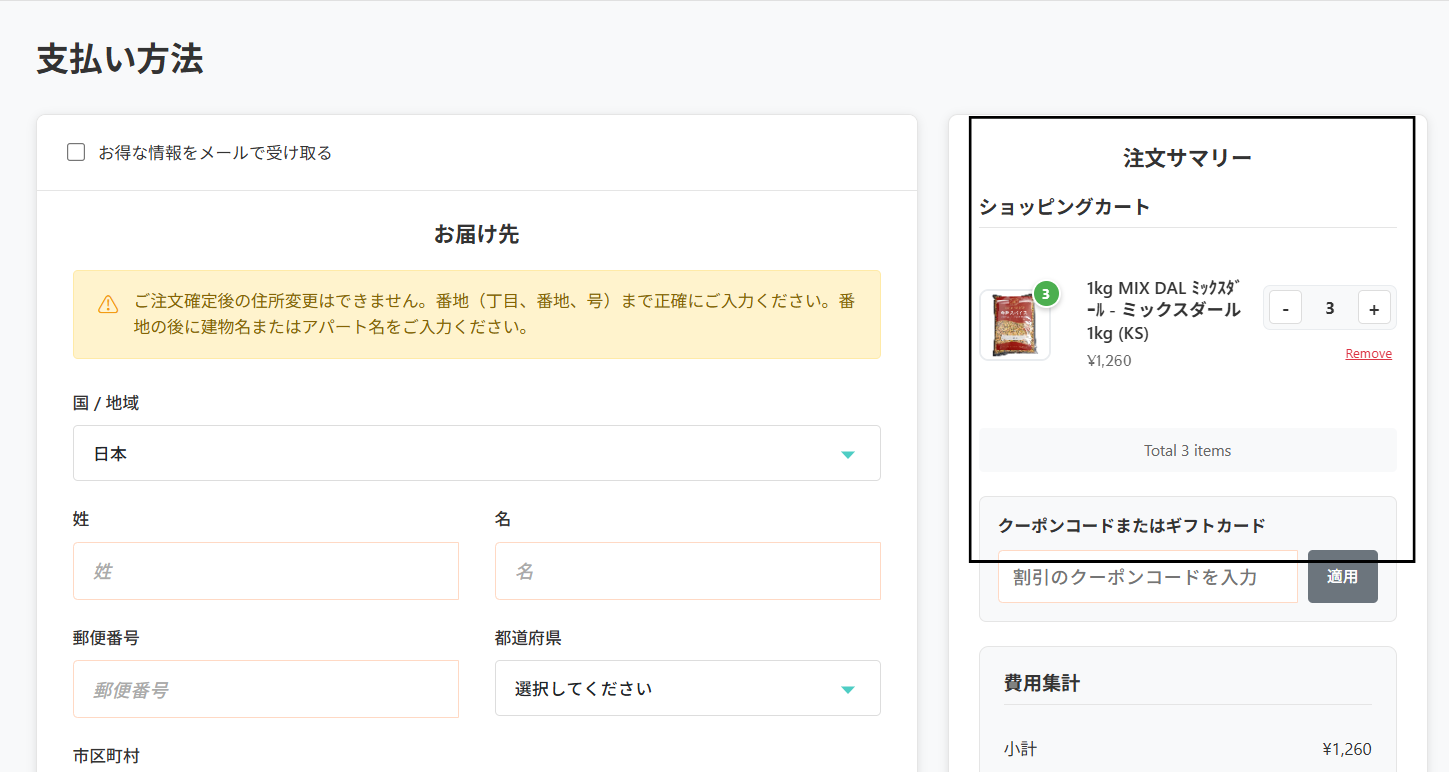Increase the cart quantity with the plus button

(1374, 307)
